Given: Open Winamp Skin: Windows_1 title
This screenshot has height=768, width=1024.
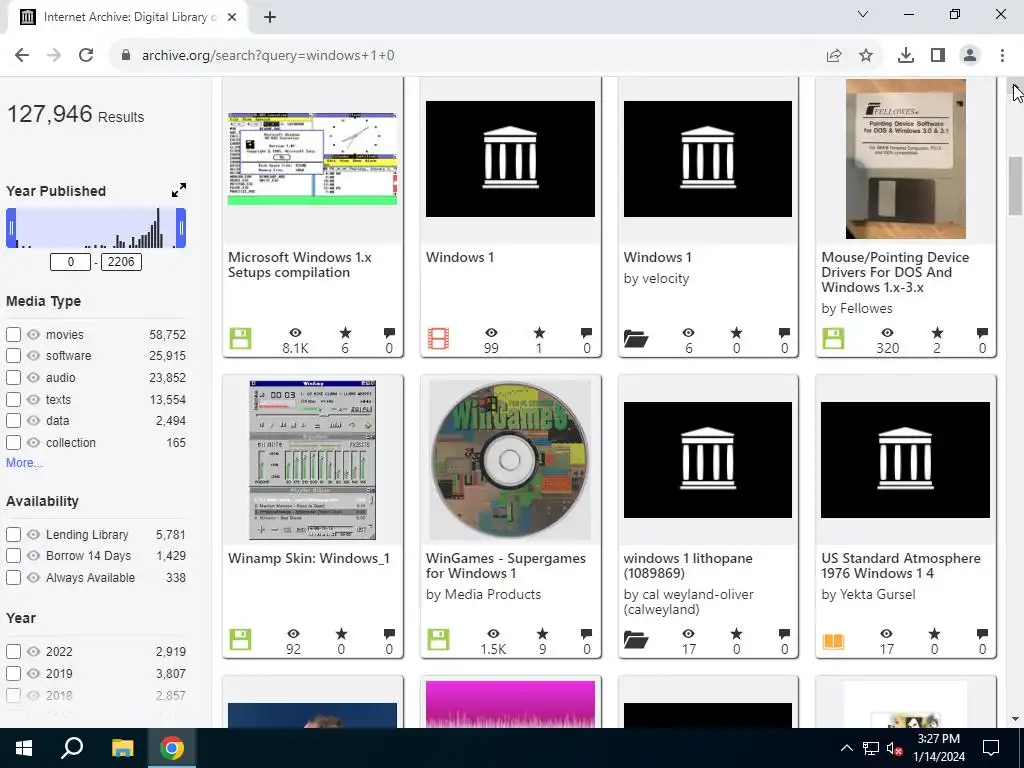Looking at the screenshot, I should (309, 558).
